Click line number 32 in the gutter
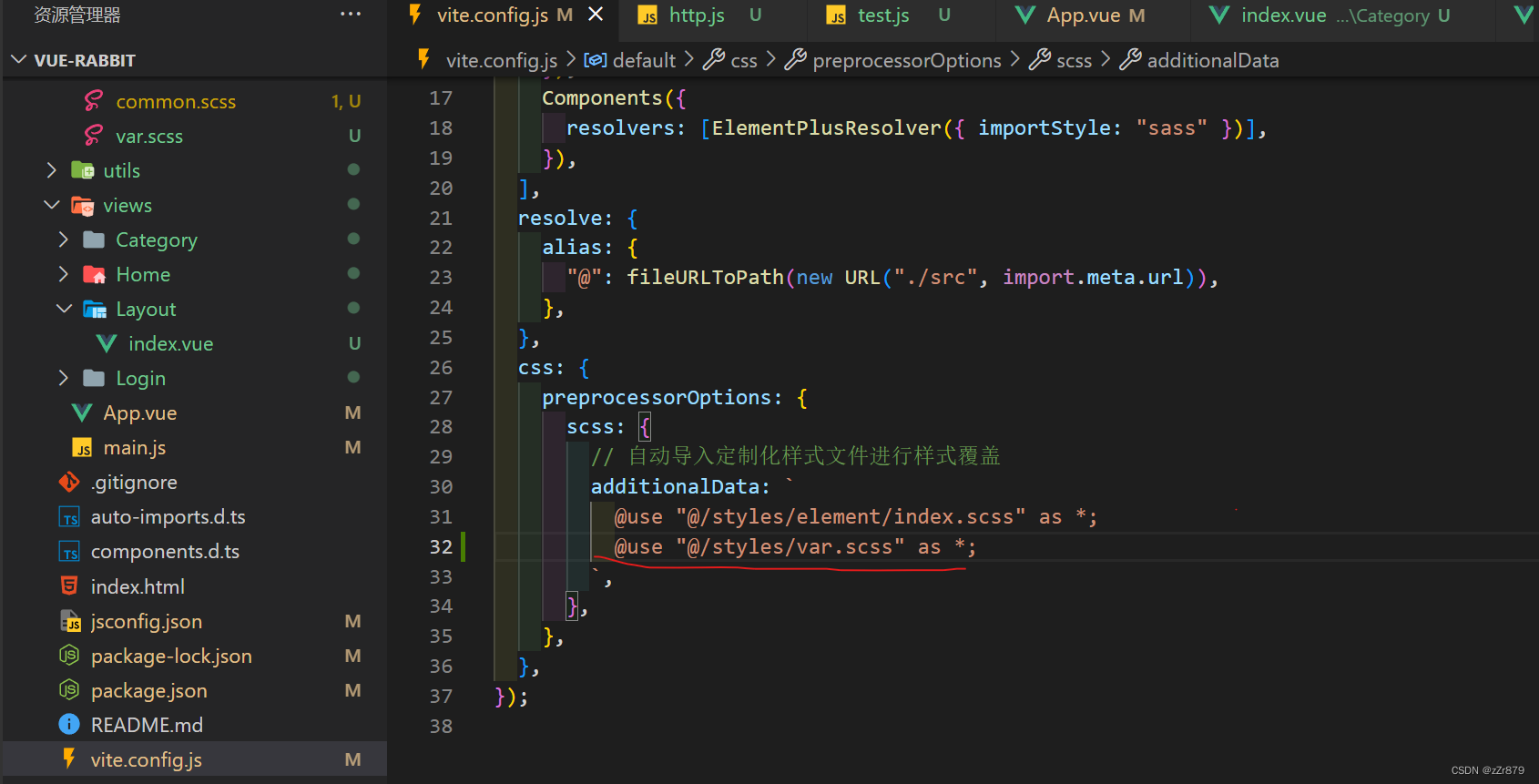 [x=441, y=546]
